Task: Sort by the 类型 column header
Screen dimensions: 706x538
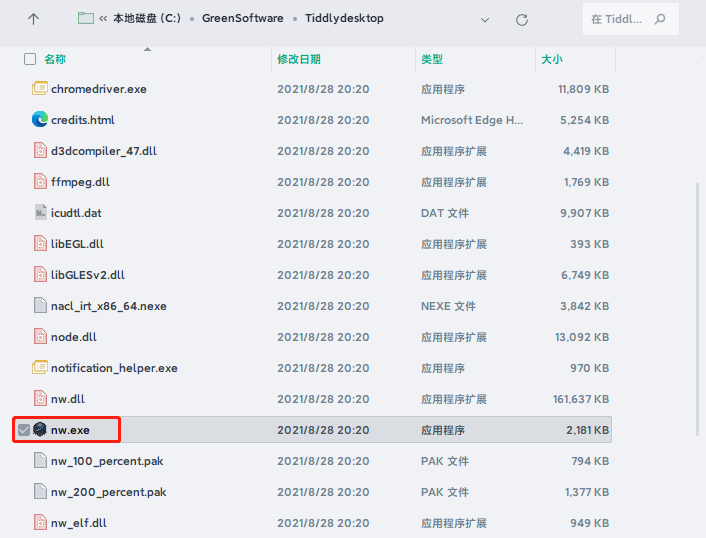Action: click(432, 59)
